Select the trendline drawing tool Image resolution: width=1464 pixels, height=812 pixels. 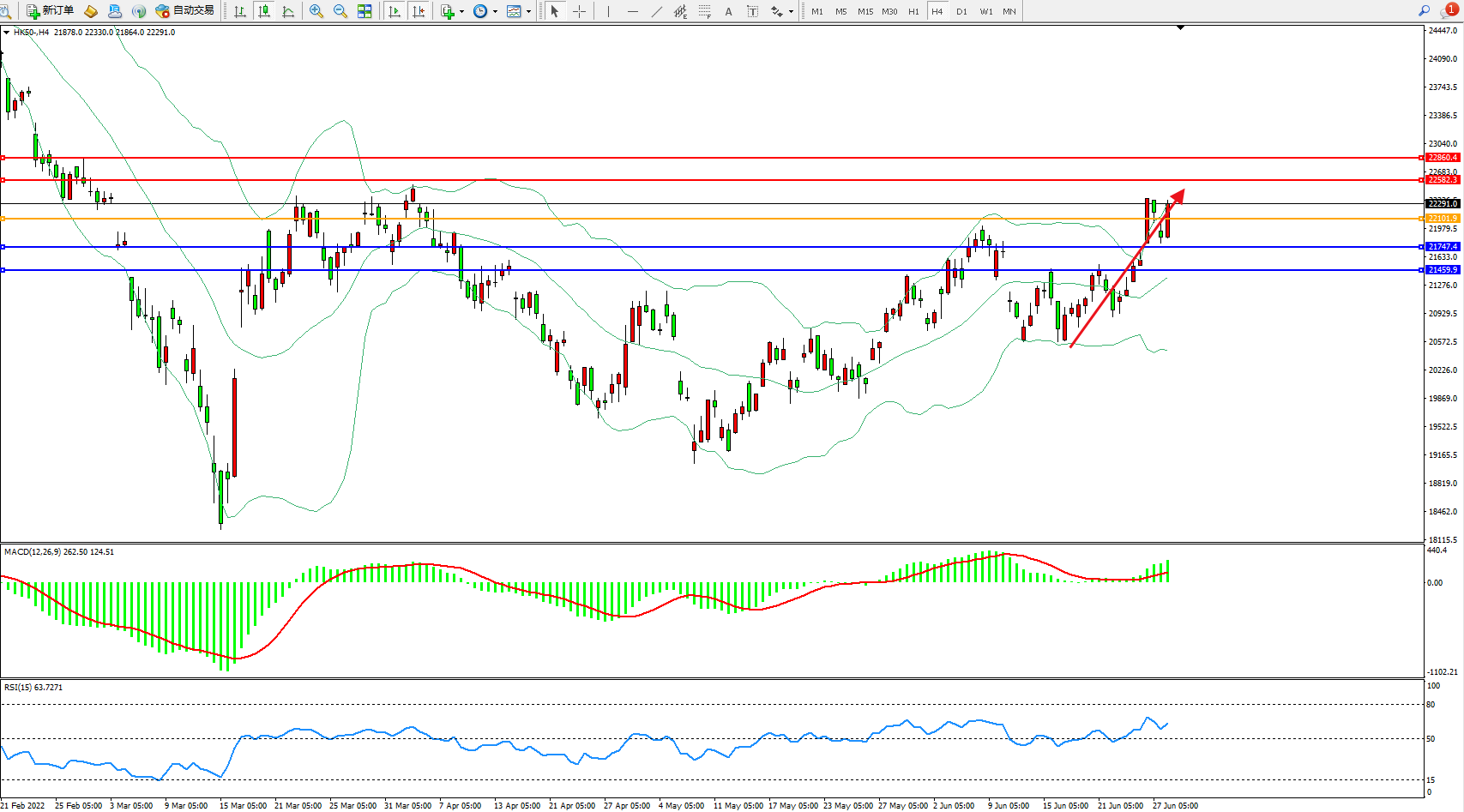[x=657, y=11]
